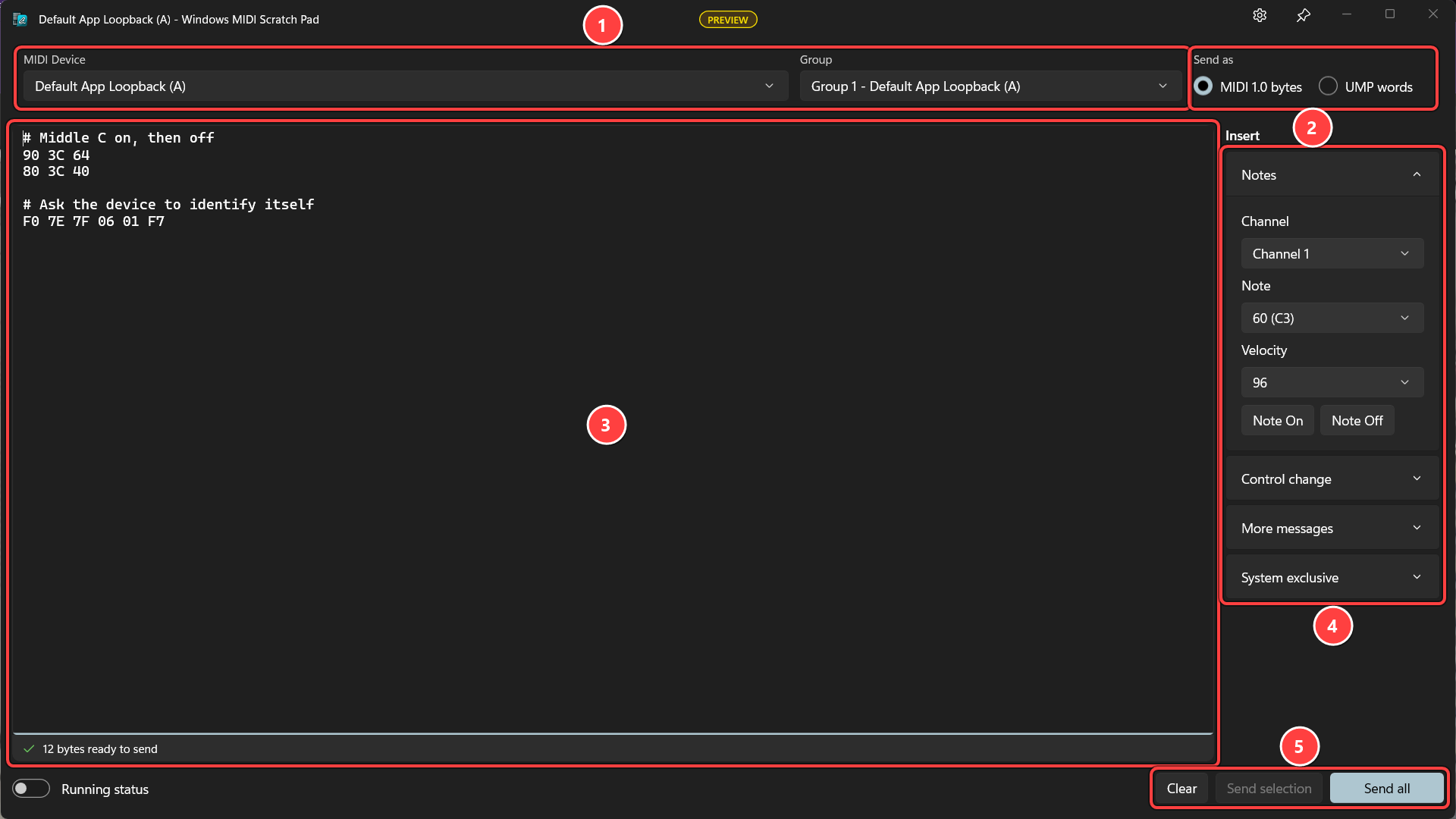Open the Velocity 96 dropdown

click(1332, 383)
